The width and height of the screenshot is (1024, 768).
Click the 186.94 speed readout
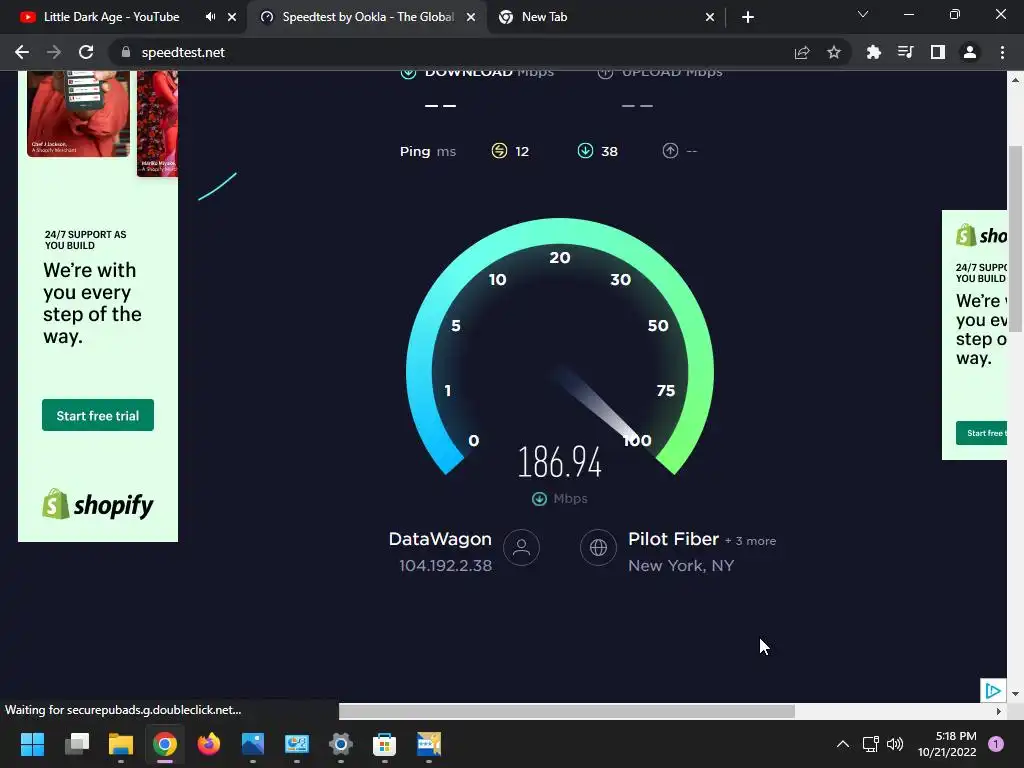[x=560, y=461]
